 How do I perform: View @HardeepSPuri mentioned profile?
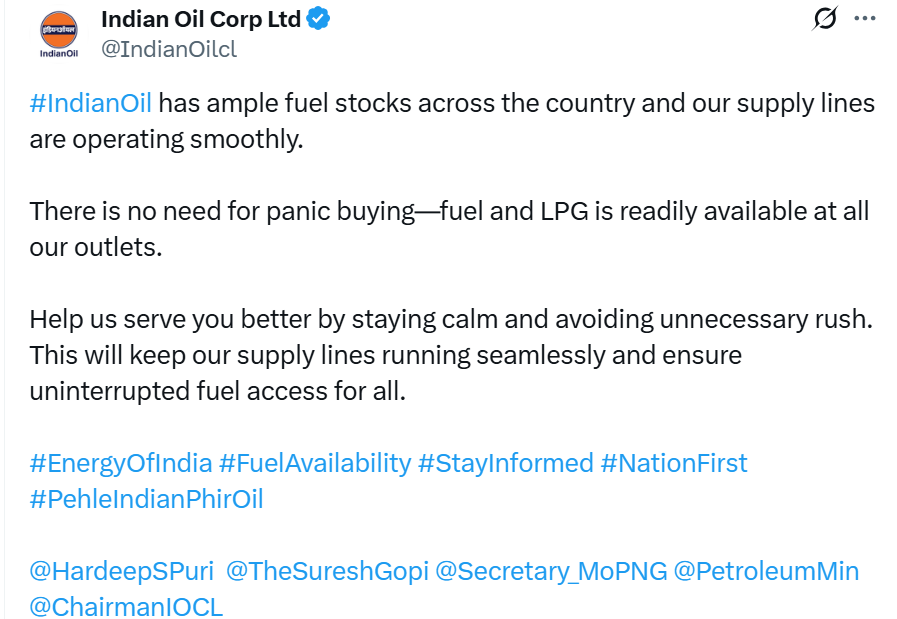click(x=100, y=571)
